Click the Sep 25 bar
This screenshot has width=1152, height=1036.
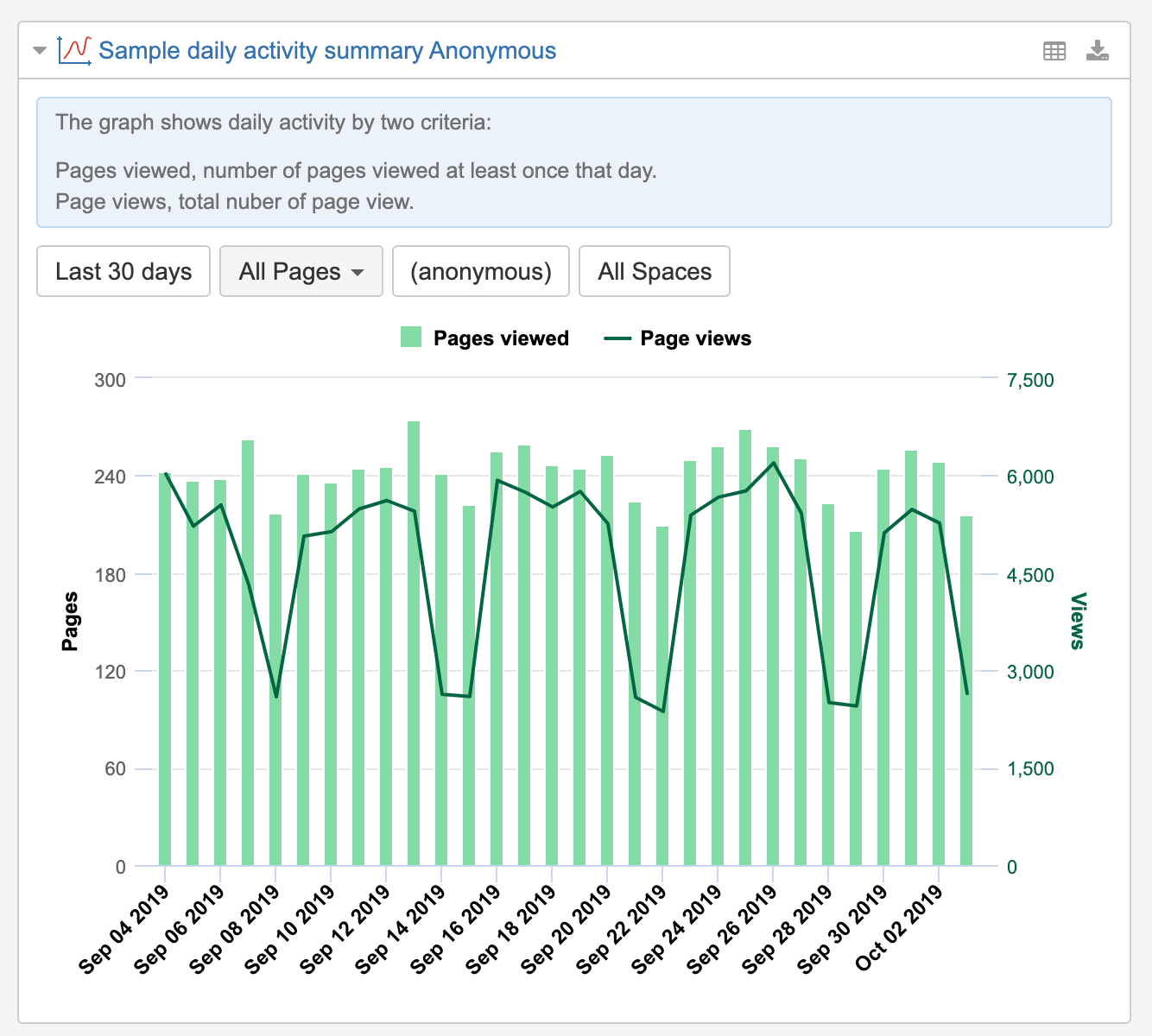pos(745,647)
